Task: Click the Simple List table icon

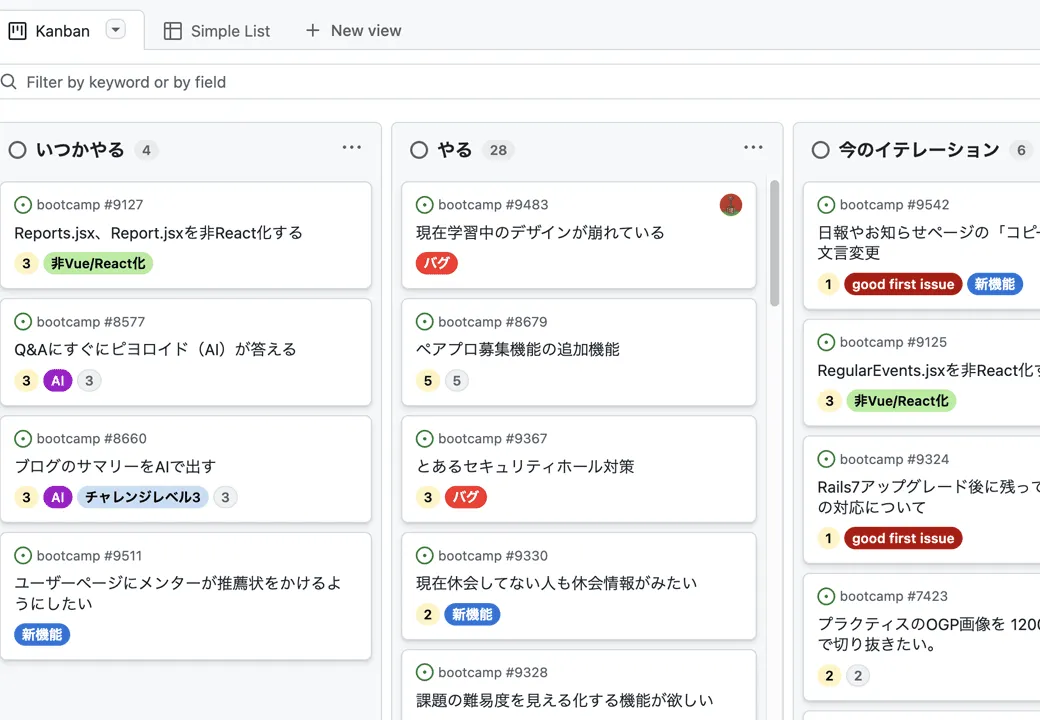Action: [172, 31]
